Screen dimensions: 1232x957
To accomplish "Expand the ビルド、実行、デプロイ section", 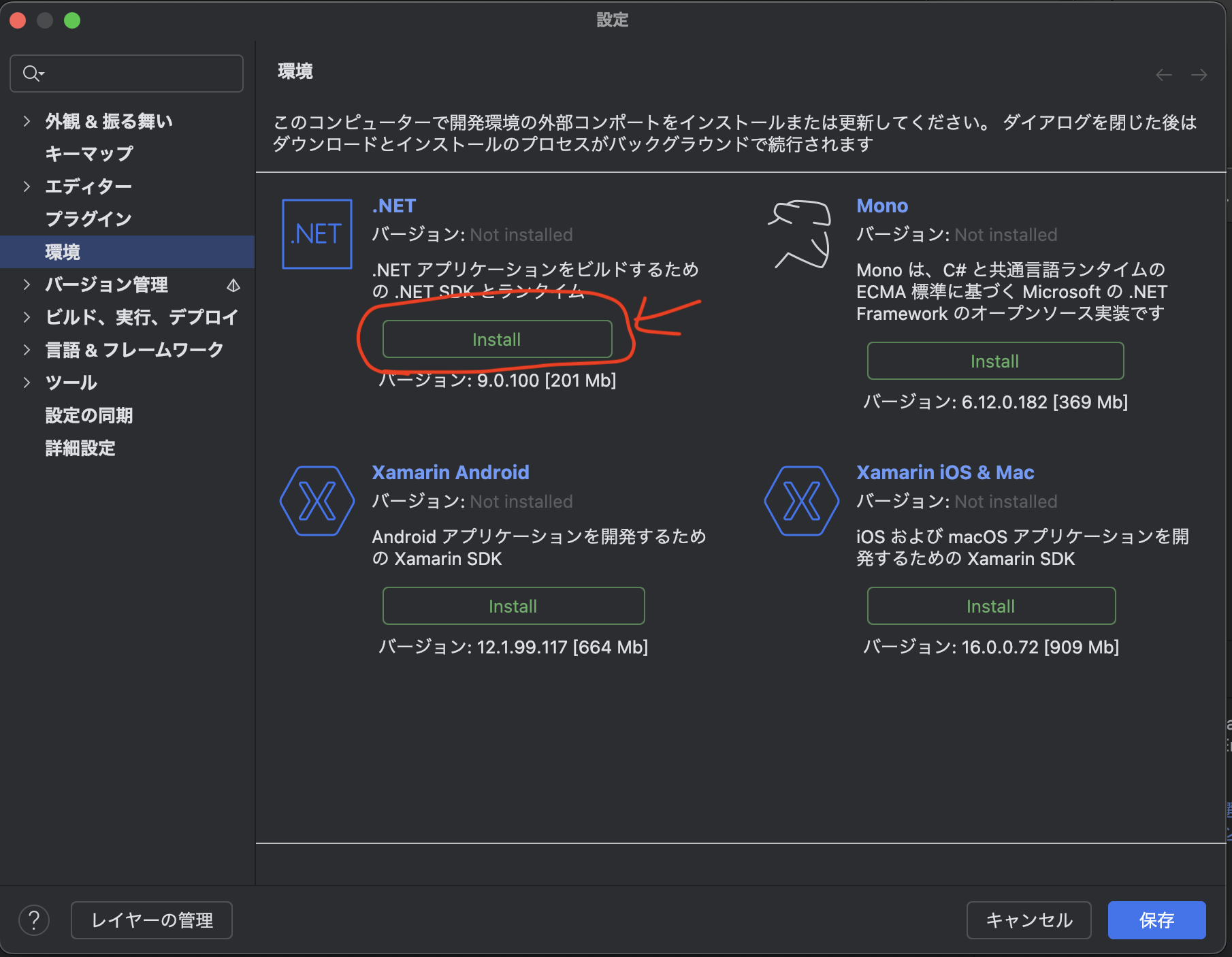I will click(x=27, y=317).
